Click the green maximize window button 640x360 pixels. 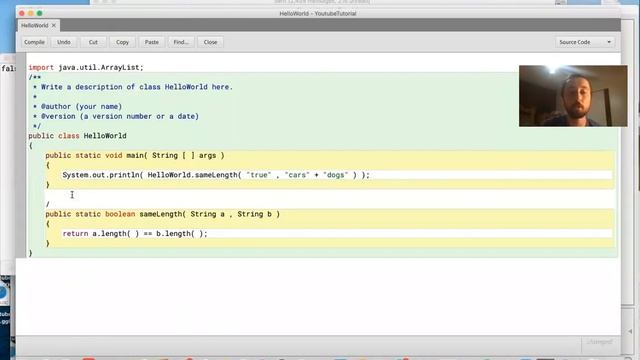(x=40, y=13)
